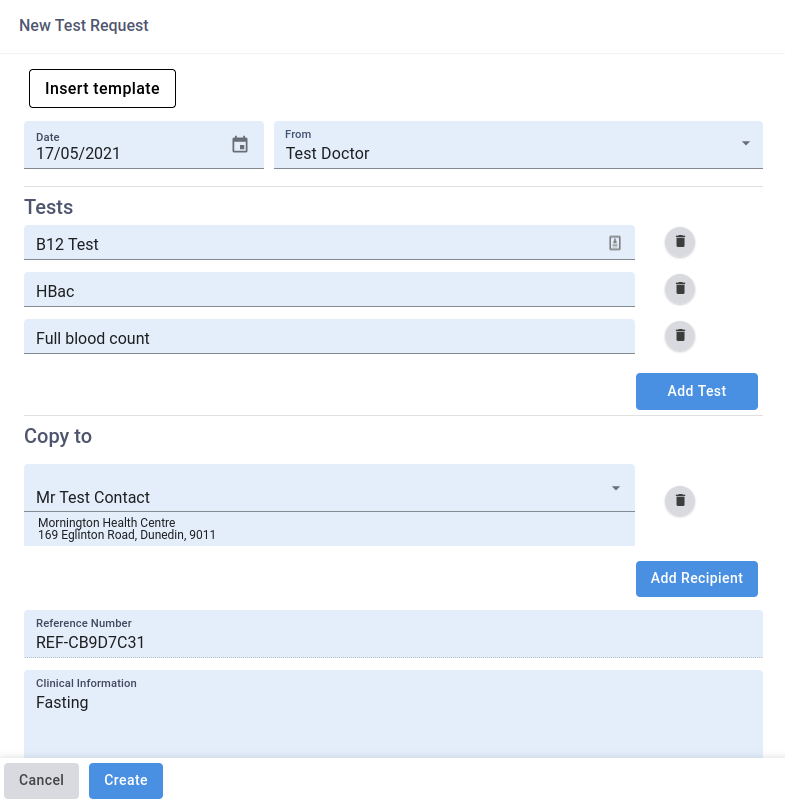Edit the Reference Number field

coord(392,641)
